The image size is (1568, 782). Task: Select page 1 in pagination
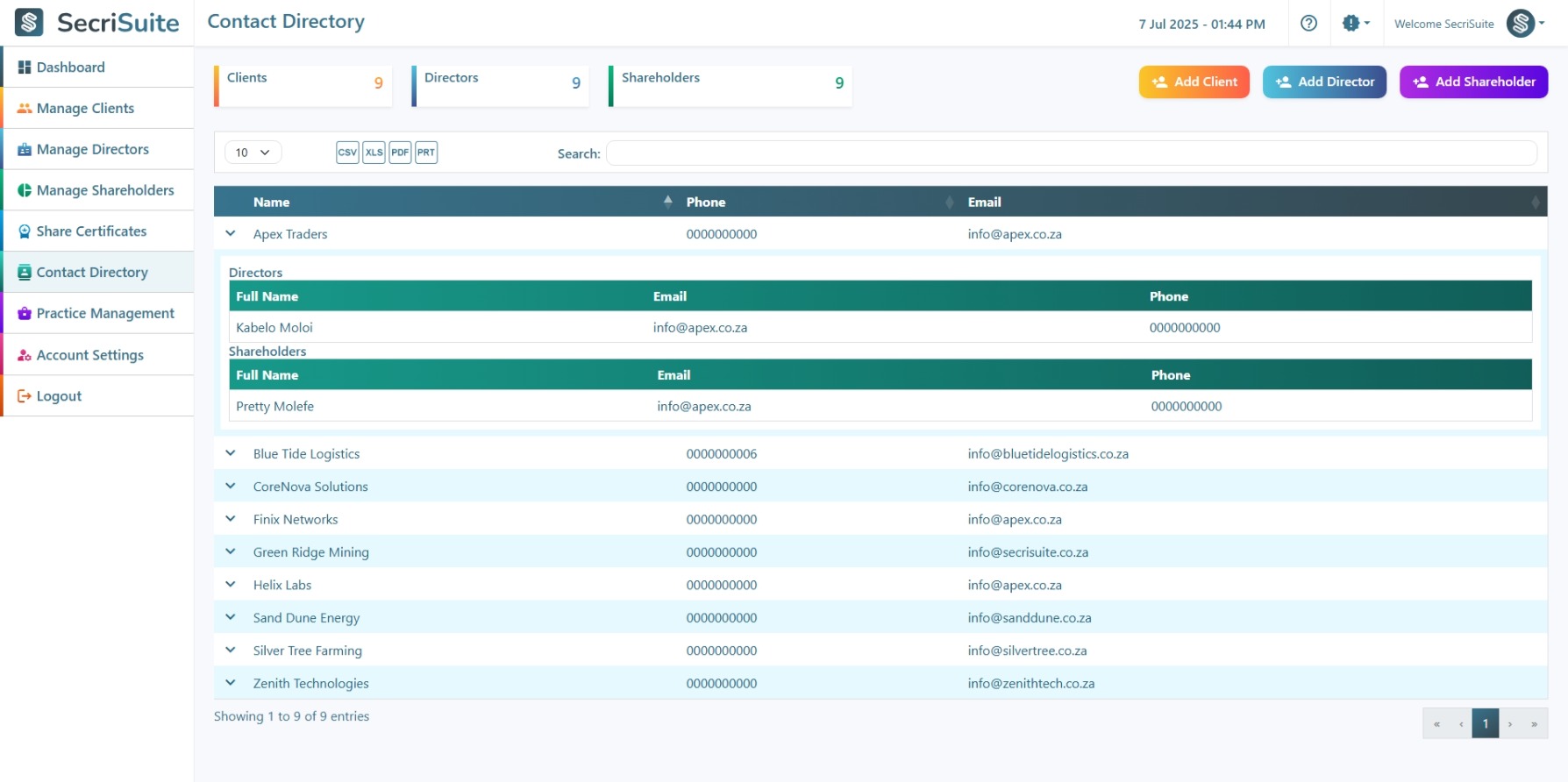click(1486, 724)
